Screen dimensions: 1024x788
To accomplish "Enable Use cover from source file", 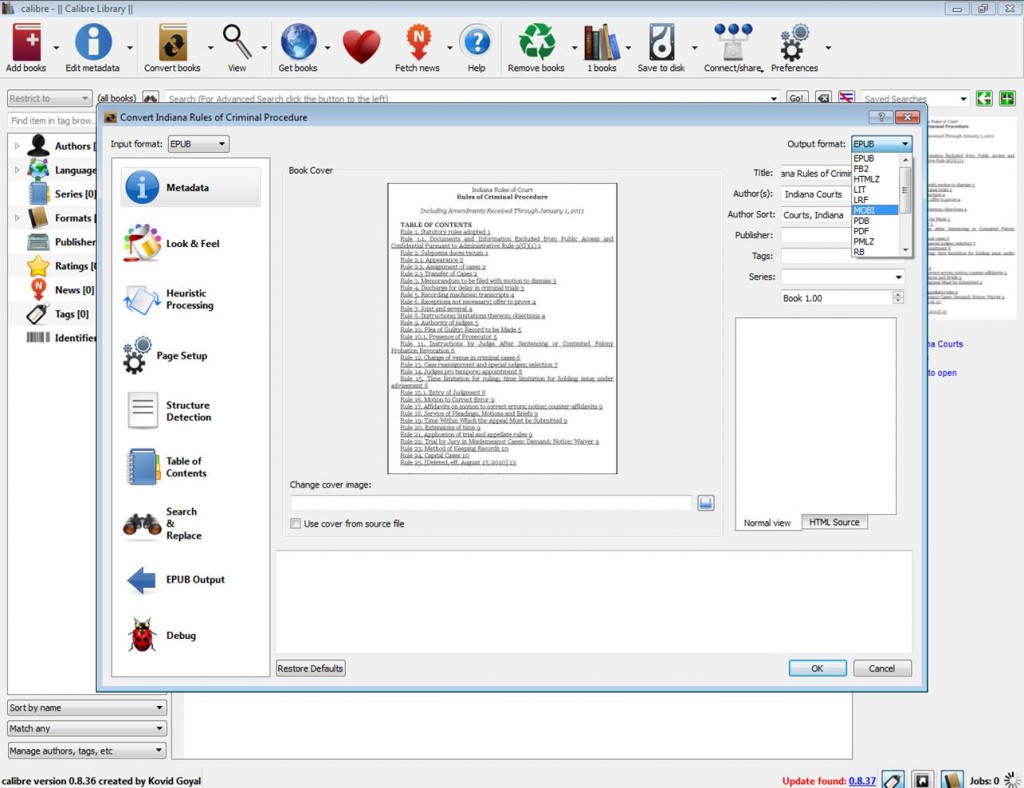I will tap(296, 524).
